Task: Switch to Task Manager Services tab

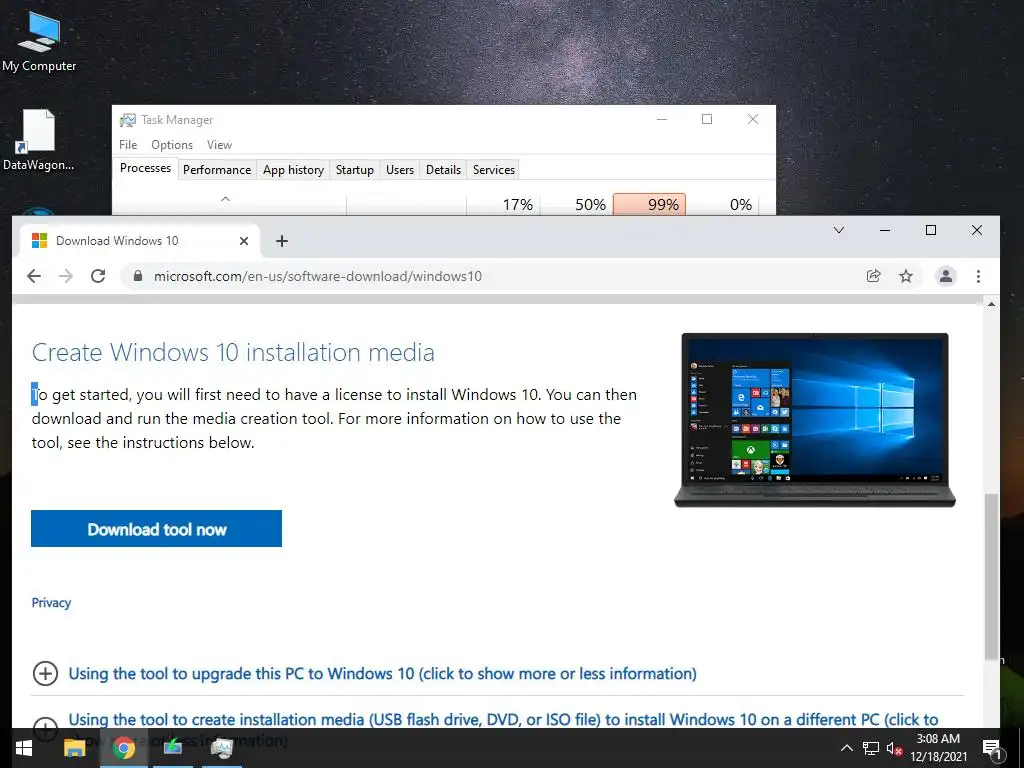Action: [x=494, y=170]
